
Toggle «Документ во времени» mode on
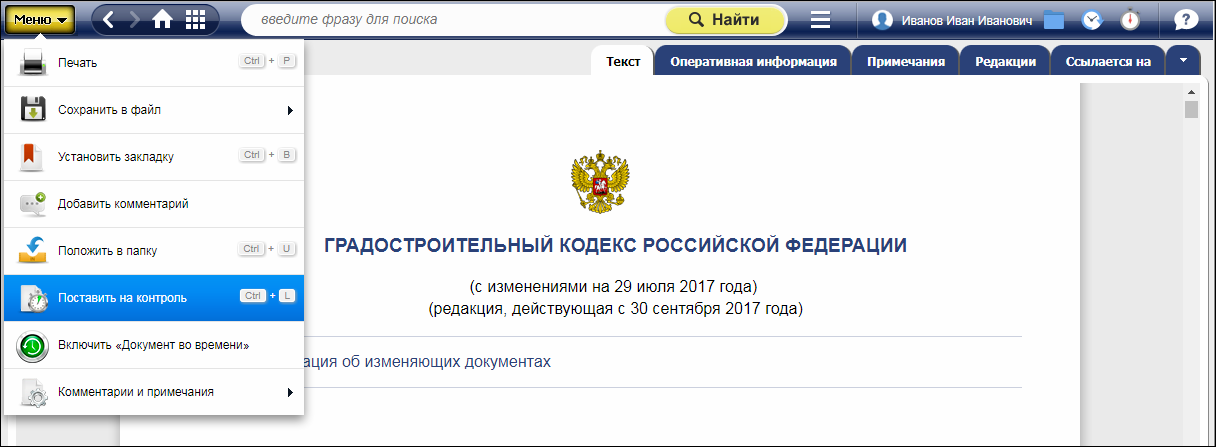[153, 345]
